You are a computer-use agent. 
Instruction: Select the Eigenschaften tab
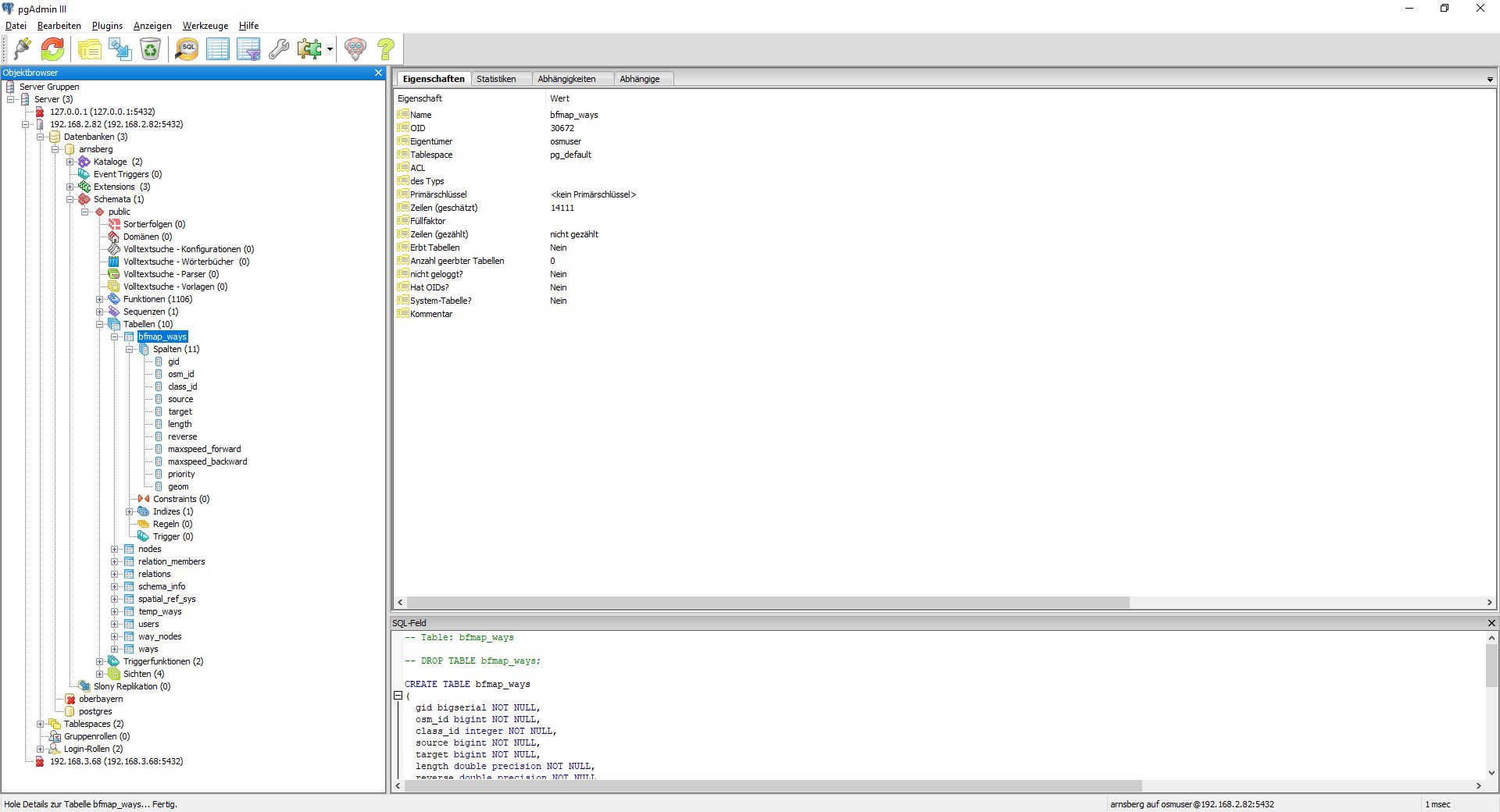click(x=434, y=79)
